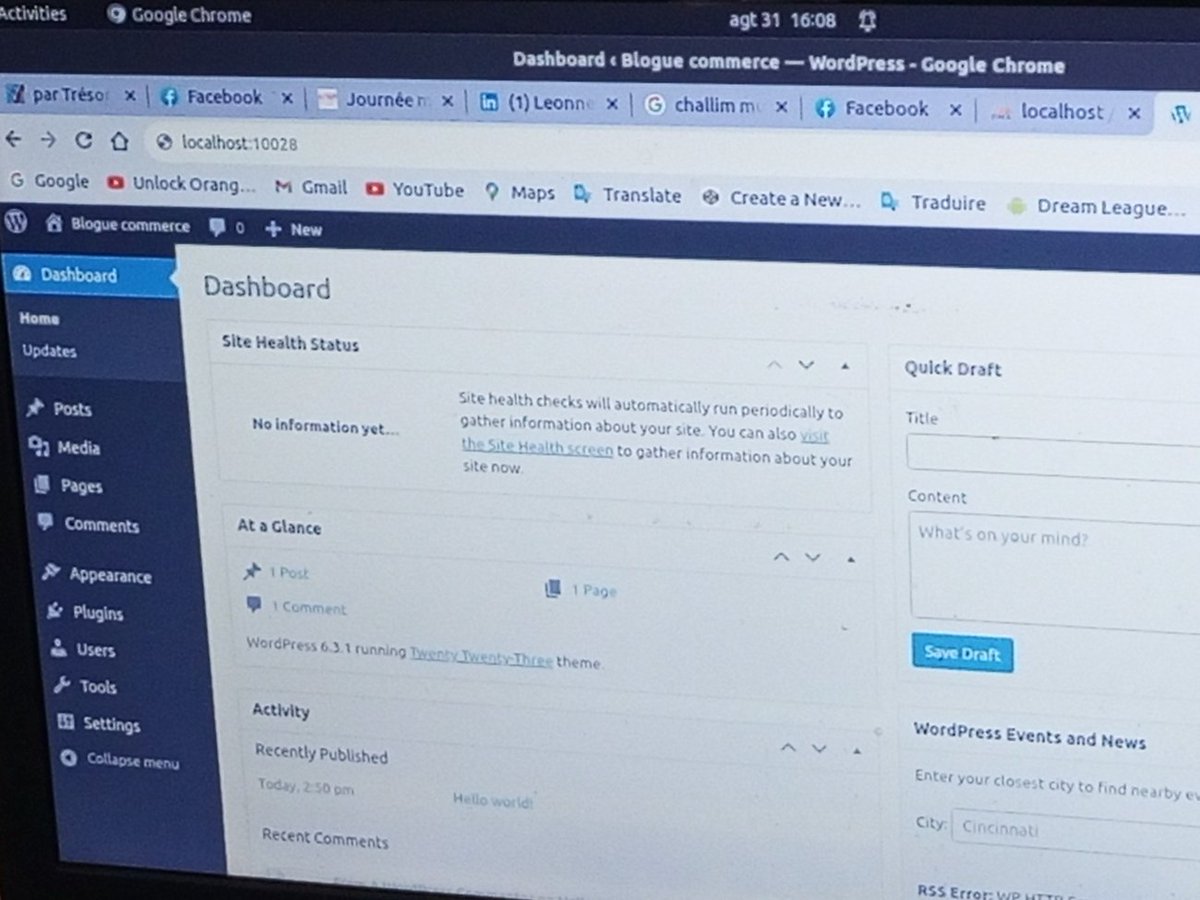1200x900 pixels.
Task: Open Activities overview
Action: tap(32, 13)
